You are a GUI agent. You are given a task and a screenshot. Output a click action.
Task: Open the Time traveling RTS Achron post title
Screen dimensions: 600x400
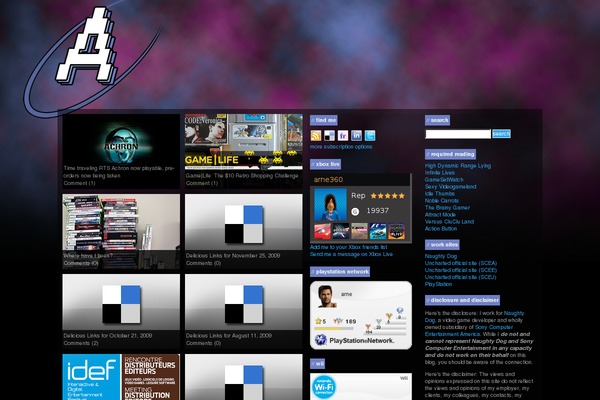[119, 172]
